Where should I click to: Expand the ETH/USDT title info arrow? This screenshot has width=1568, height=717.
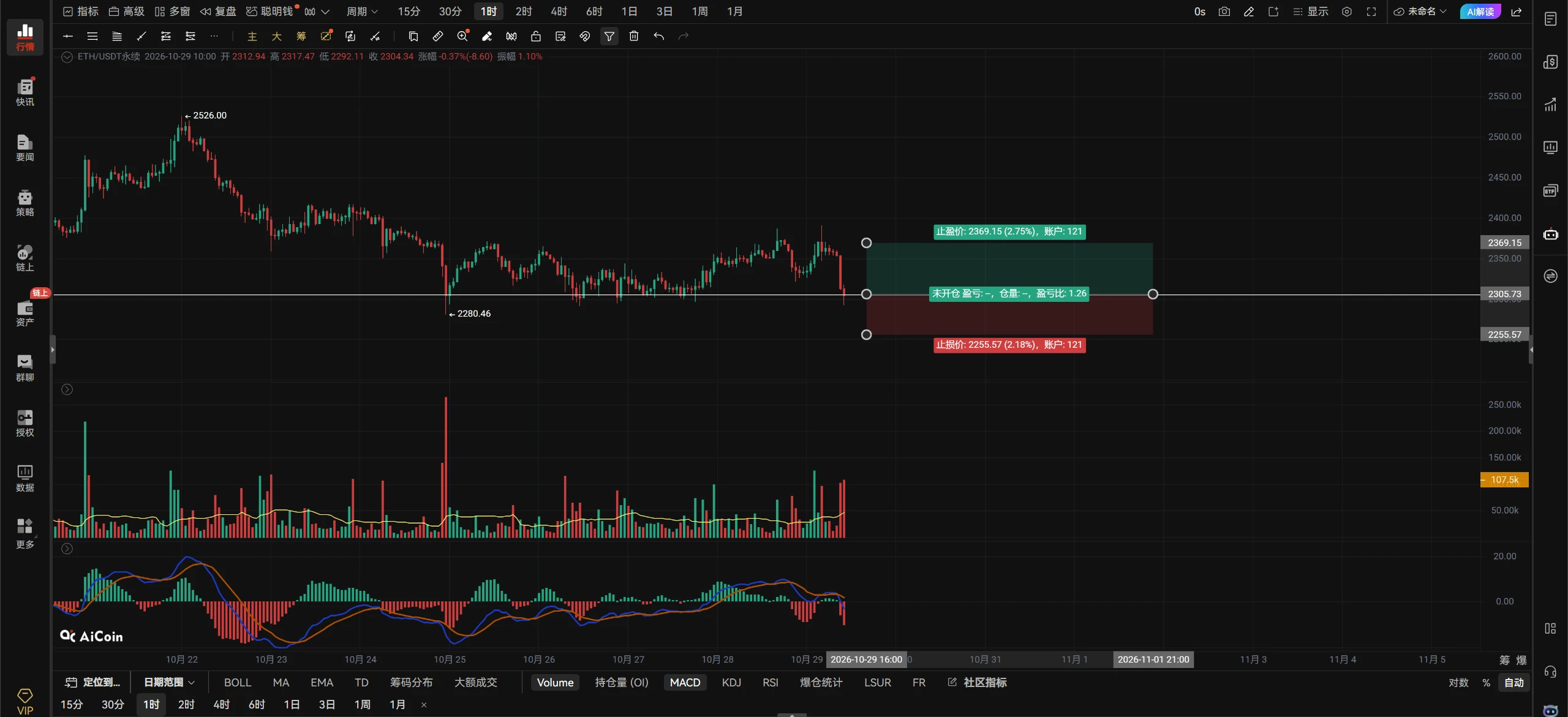67,56
